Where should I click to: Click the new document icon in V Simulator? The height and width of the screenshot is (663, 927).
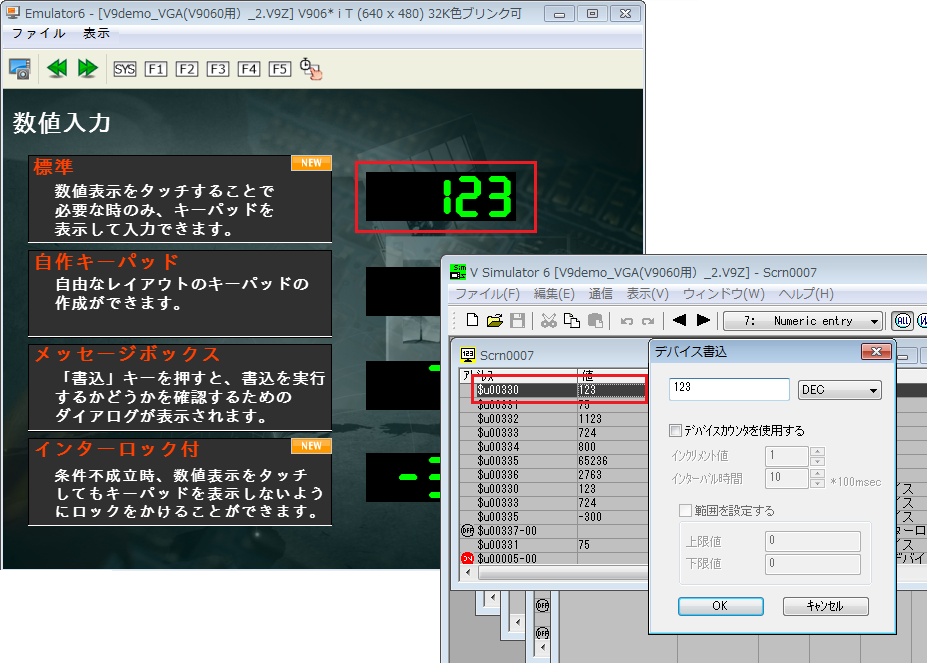point(472,320)
